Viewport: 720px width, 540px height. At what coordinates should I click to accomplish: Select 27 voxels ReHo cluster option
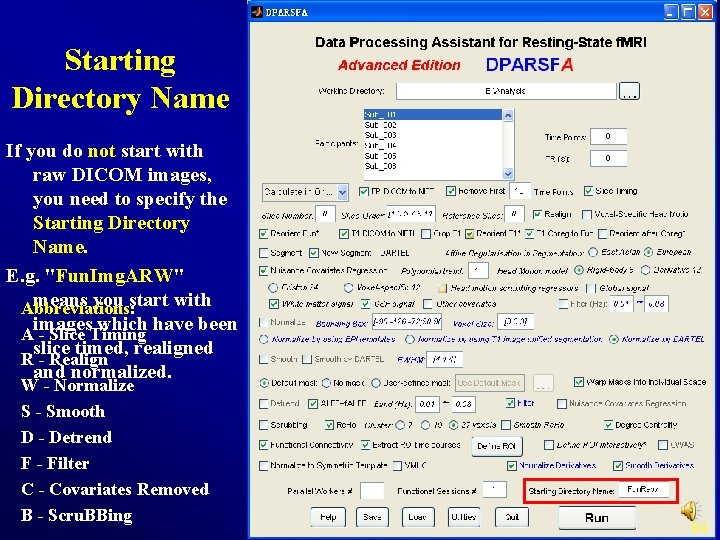pos(454,425)
